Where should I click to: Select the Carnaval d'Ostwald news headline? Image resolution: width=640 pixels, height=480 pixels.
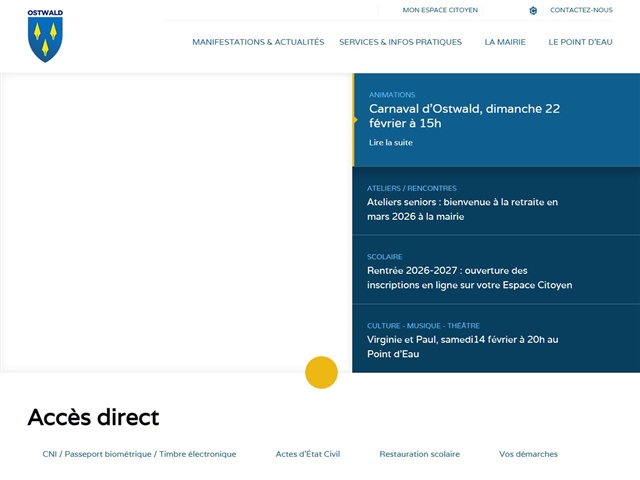tap(464, 116)
